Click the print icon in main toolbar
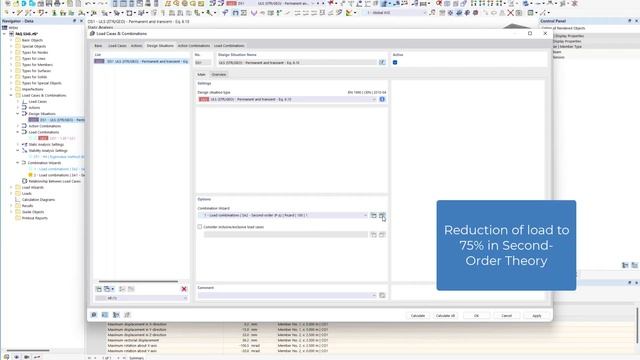Viewport: 640px width, 360px height. point(57,3)
